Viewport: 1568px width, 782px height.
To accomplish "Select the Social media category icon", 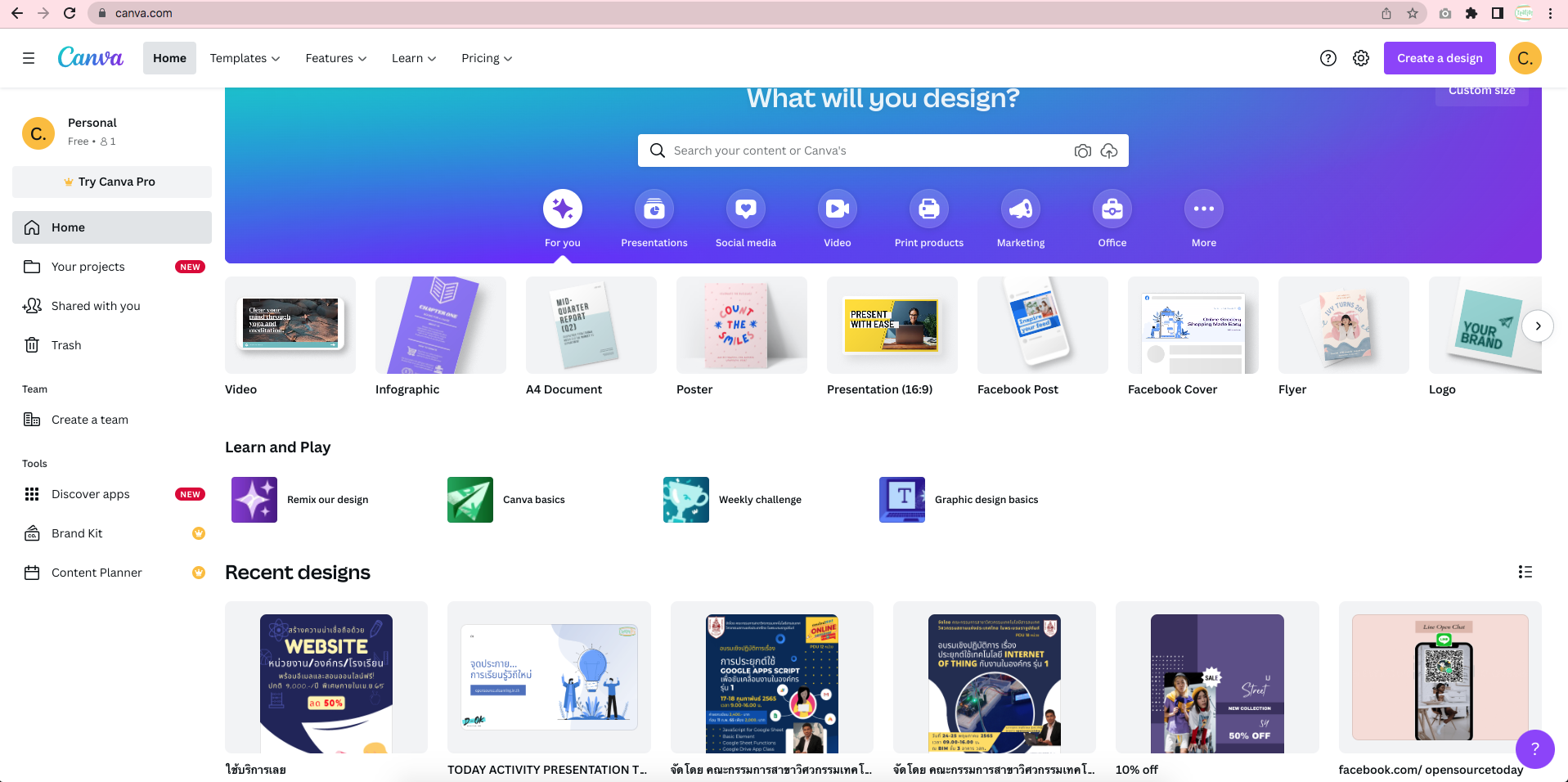I will click(x=745, y=209).
